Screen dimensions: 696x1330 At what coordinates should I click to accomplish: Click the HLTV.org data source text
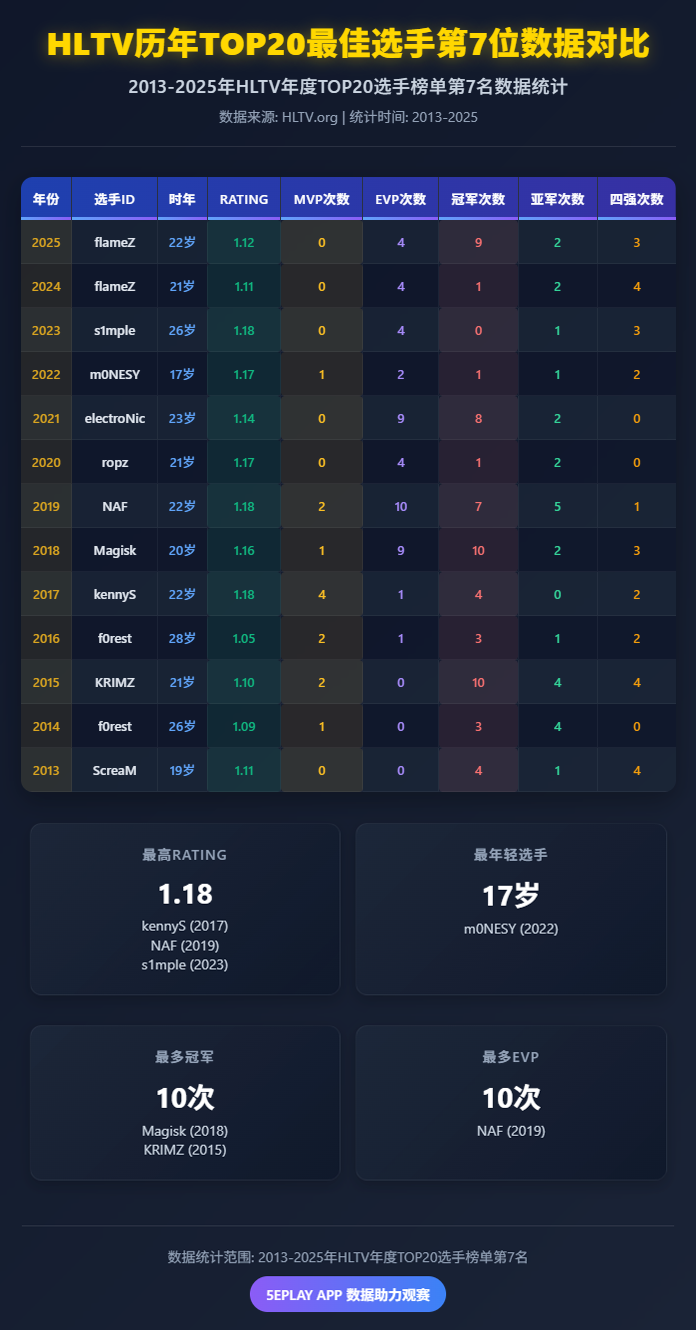click(x=308, y=117)
